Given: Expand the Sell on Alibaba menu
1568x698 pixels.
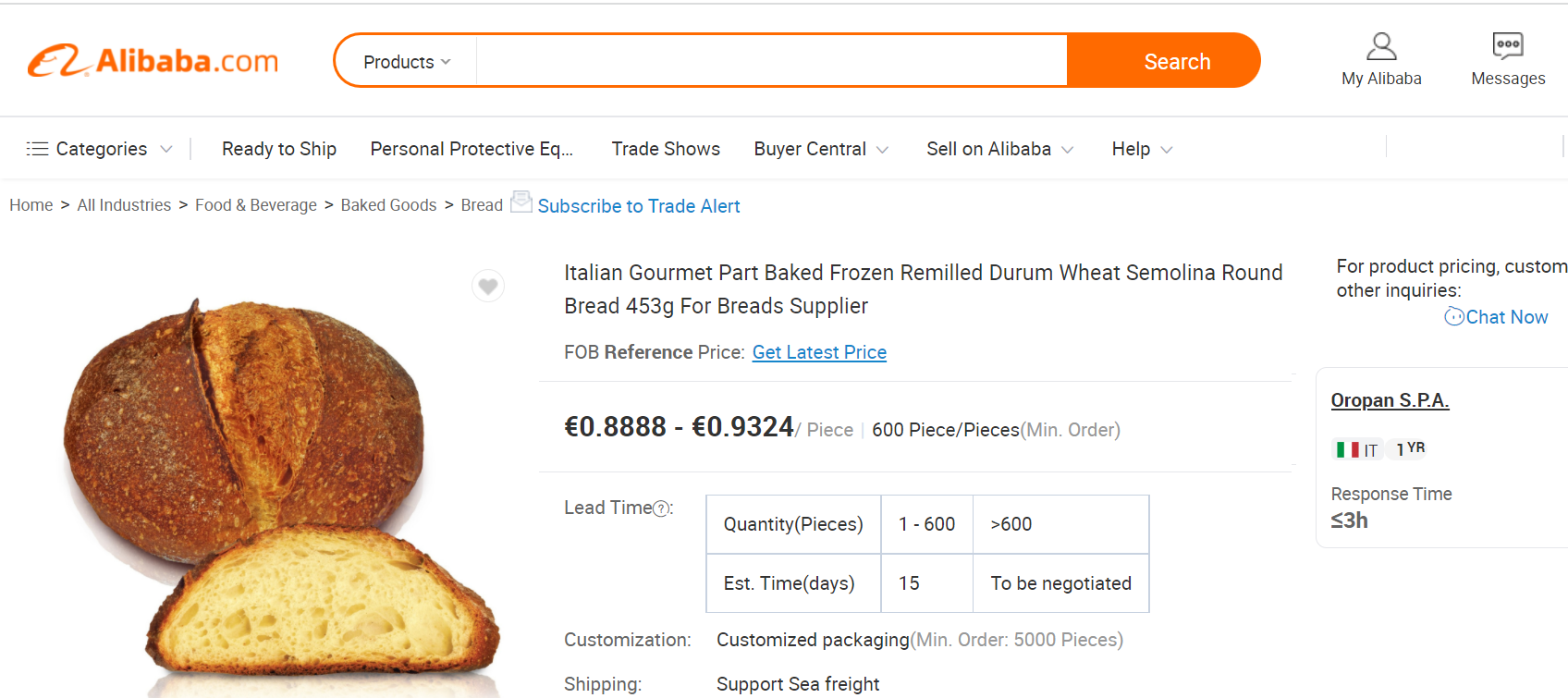Looking at the screenshot, I should 999,149.
